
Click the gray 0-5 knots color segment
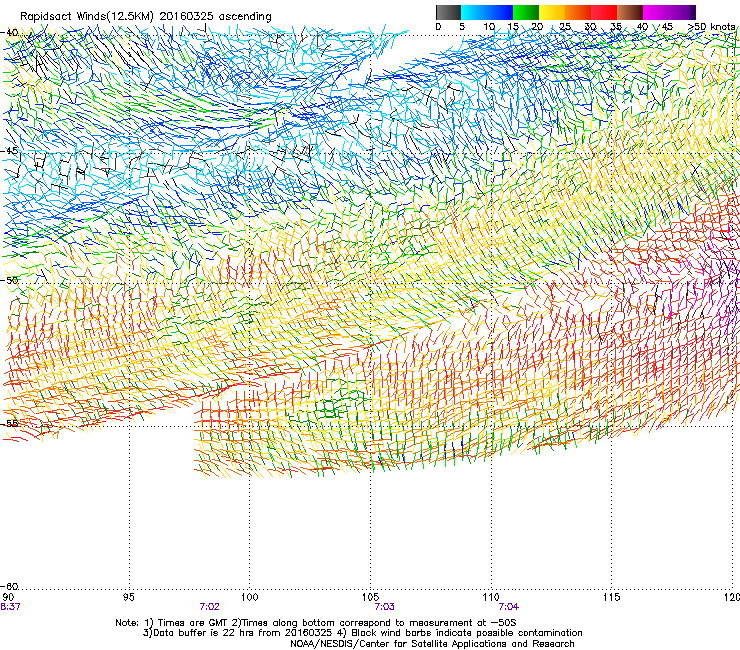(x=448, y=12)
